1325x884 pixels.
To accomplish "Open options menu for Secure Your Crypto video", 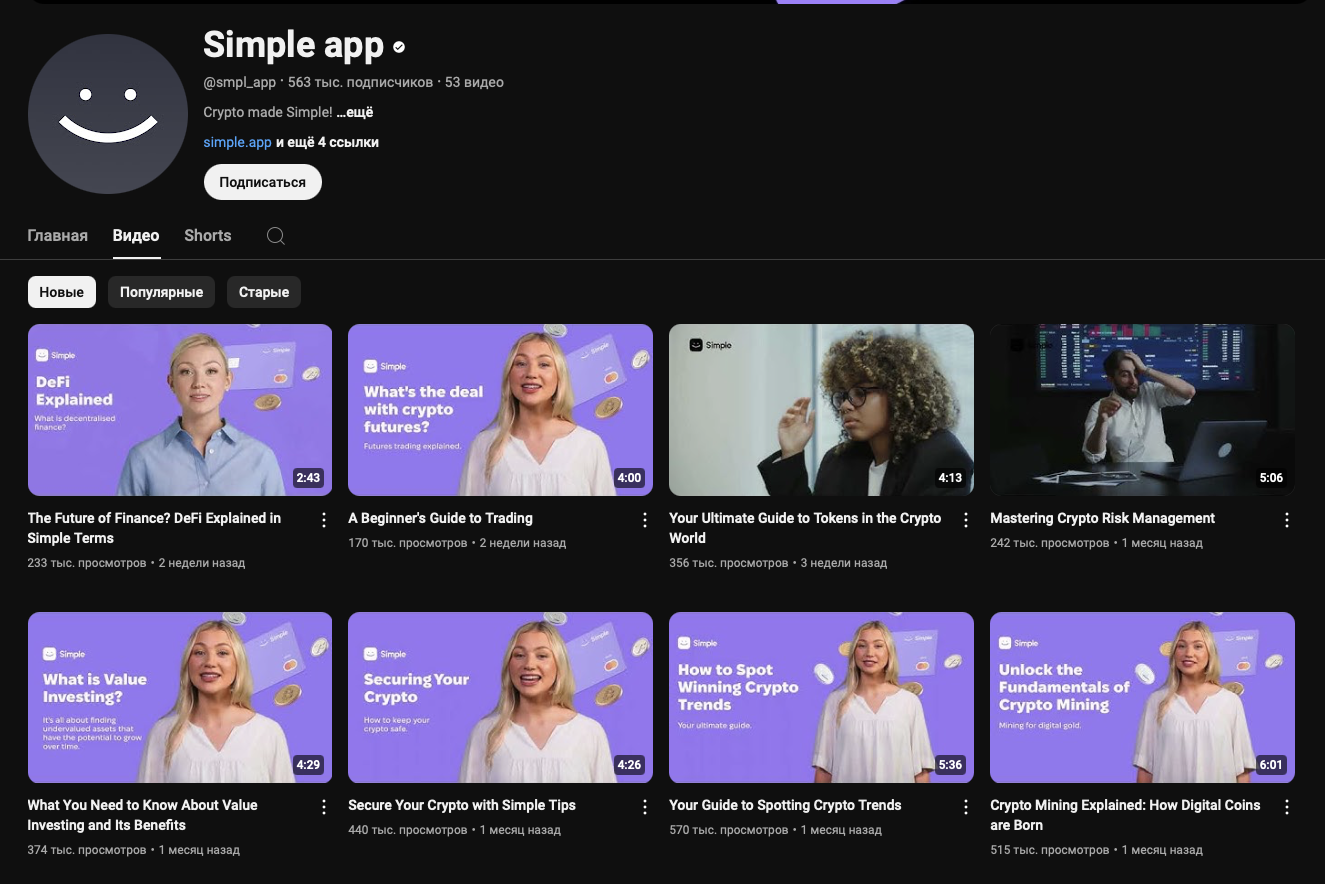I will tap(644, 807).
